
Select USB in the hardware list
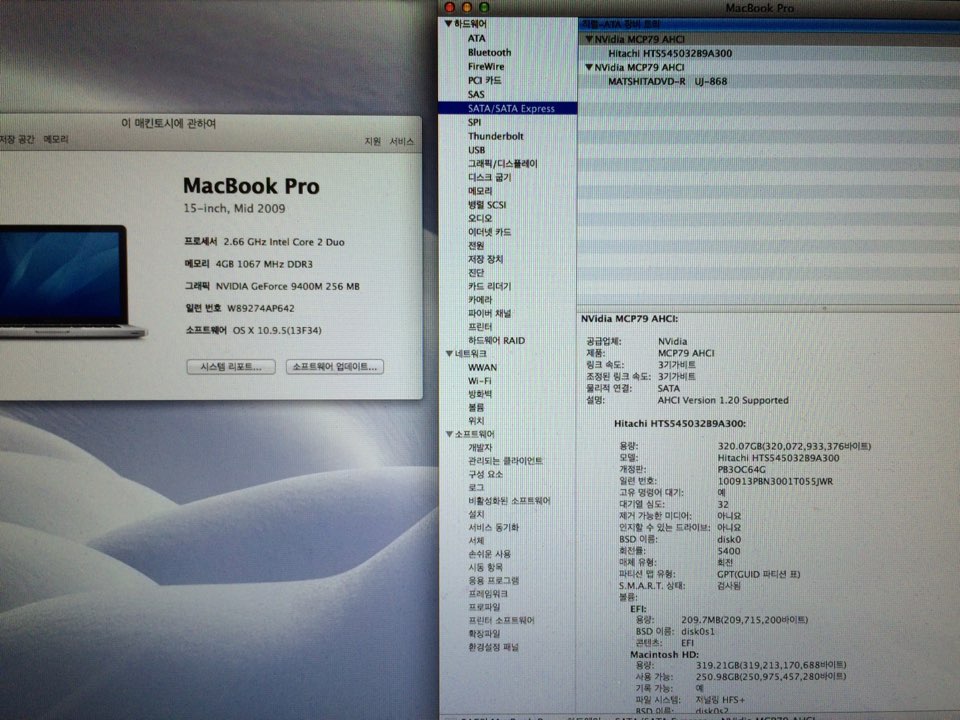[x=476, y=150]
